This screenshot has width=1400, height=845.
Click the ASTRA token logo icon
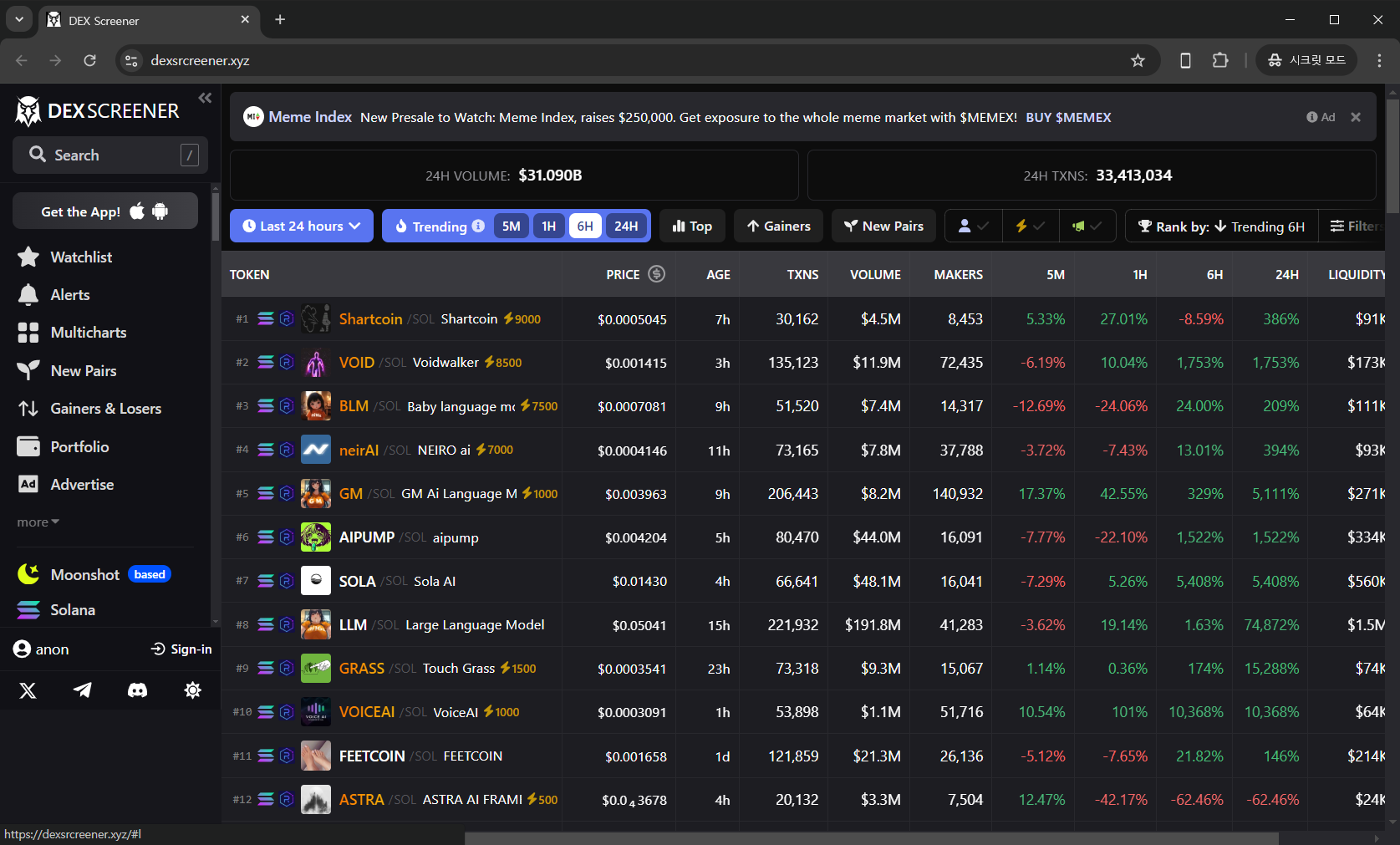click(x=316, y=799)
